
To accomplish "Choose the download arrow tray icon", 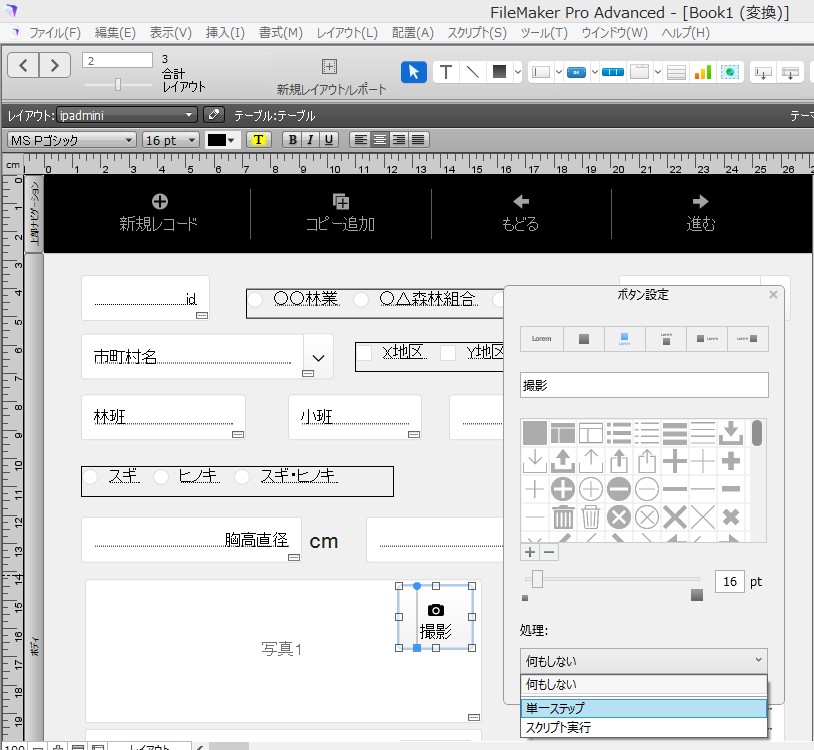I will pyautogui.click(x=731, y=433).
